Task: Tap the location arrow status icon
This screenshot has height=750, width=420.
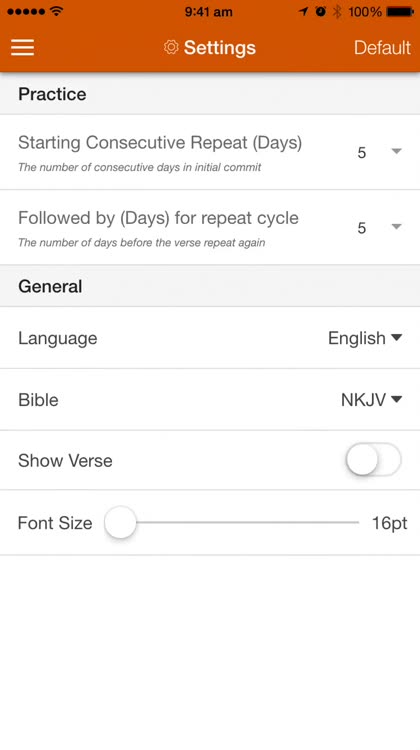Action: click(x=303, y=11)
